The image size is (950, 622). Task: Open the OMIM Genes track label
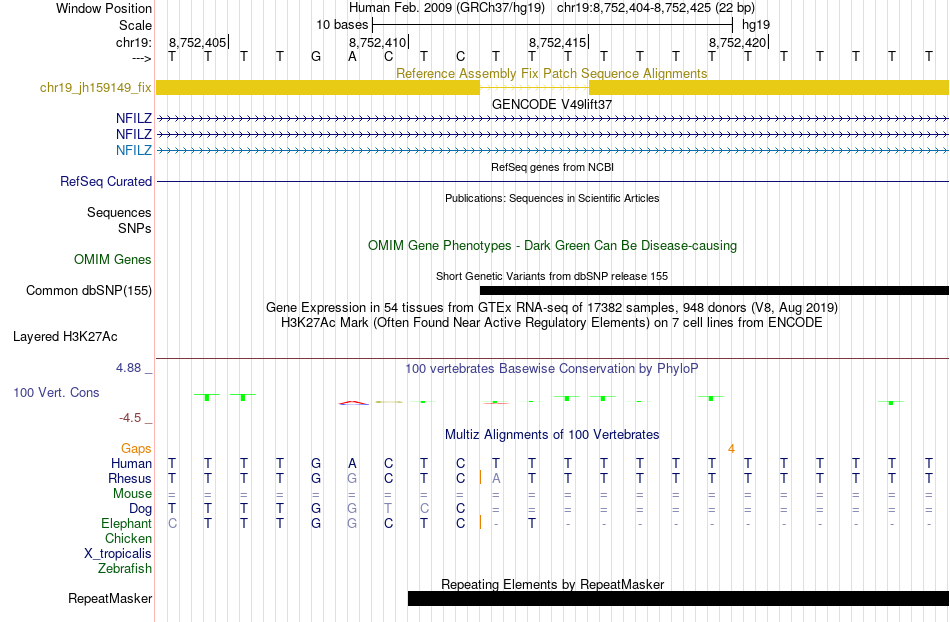click(x=113, y=259)
